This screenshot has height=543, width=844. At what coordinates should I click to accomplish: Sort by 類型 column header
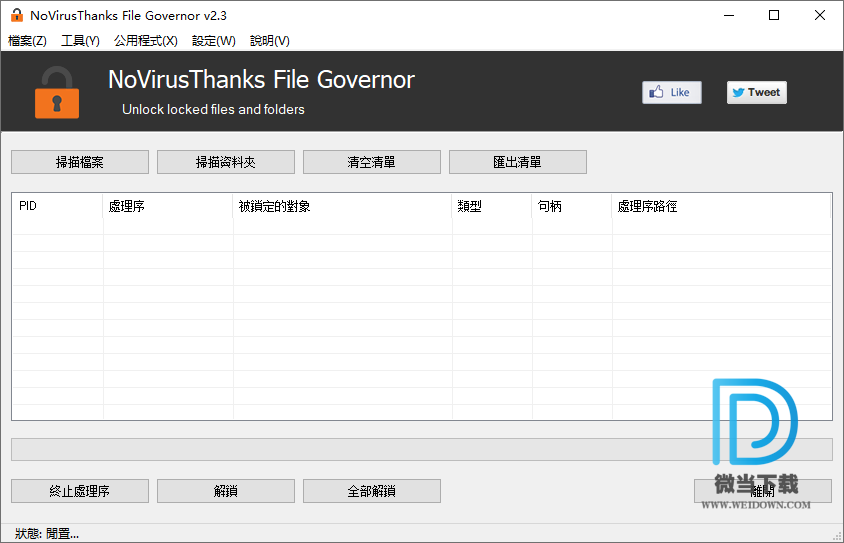point(491,206)
